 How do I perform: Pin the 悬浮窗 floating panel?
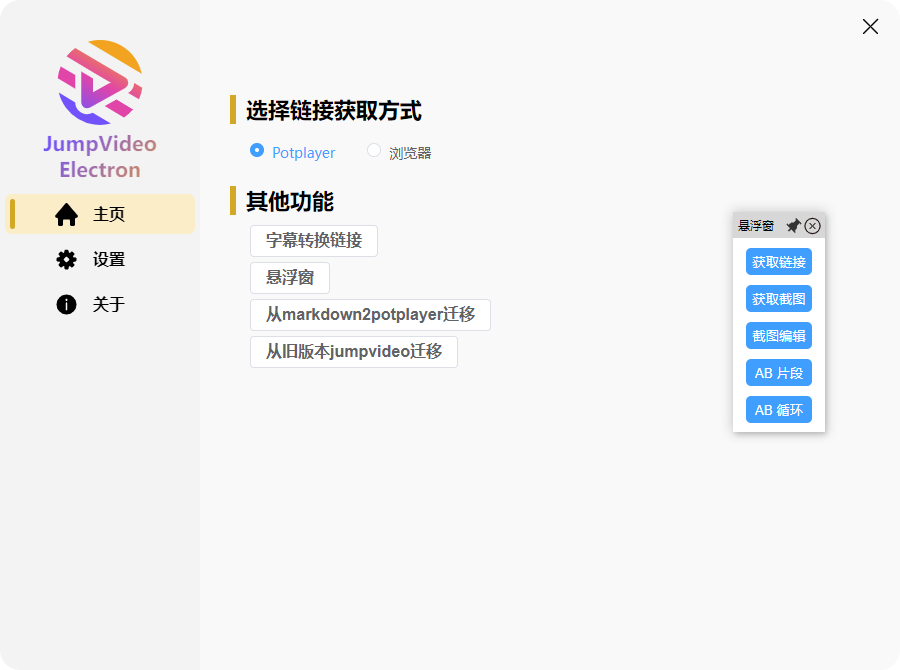pyautogui.click(x=793, y=226)
